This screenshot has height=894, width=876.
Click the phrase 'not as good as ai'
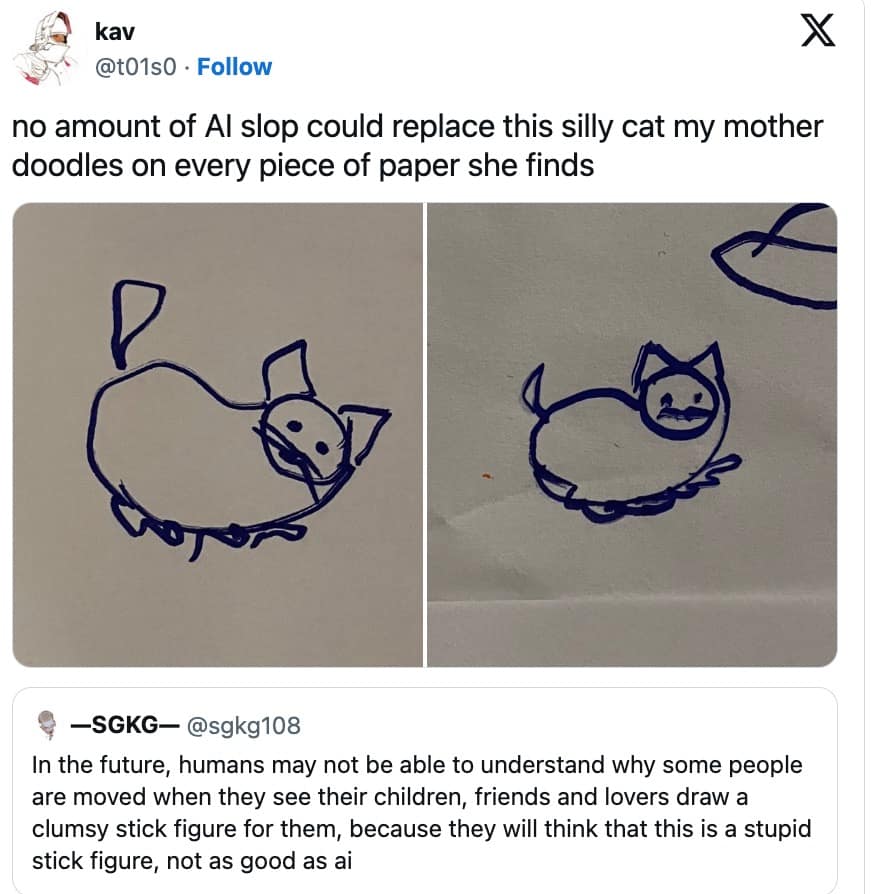click(x=259, y=860)
